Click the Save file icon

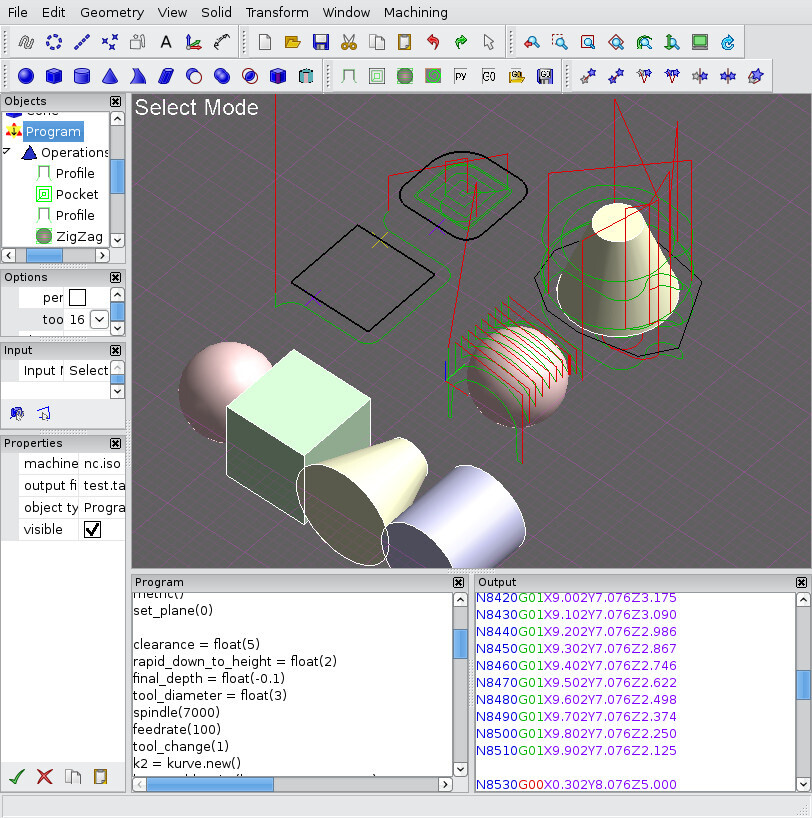(x=320, y=42)
